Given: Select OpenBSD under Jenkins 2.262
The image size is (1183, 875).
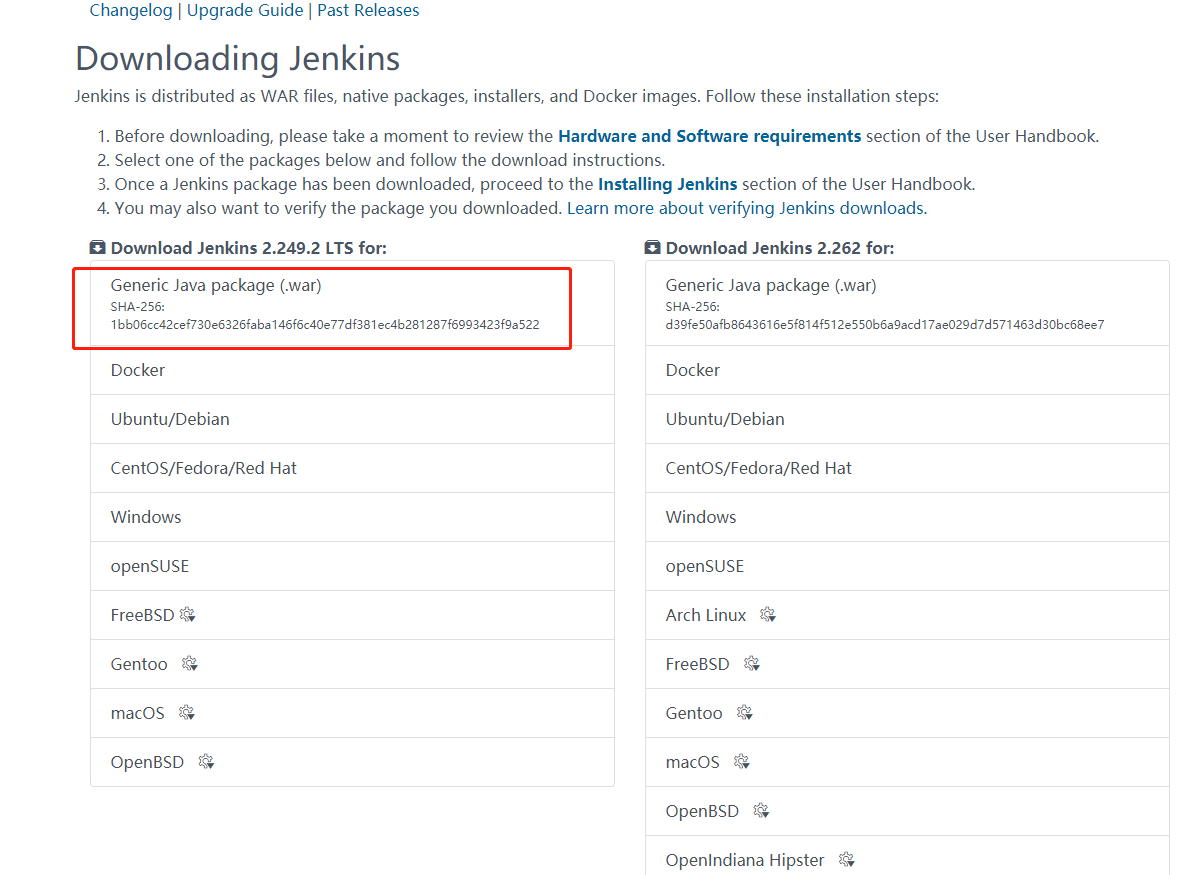Looking at the screenshot, I should [x=908, y=812].
